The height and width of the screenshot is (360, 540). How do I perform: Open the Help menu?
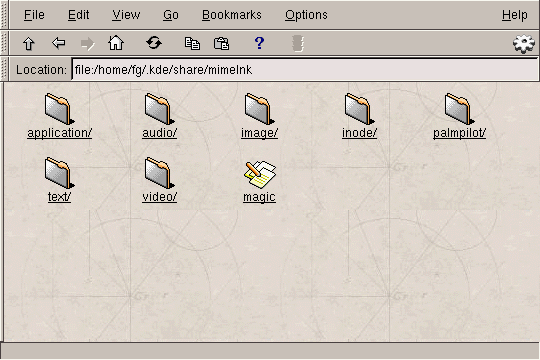515,15
